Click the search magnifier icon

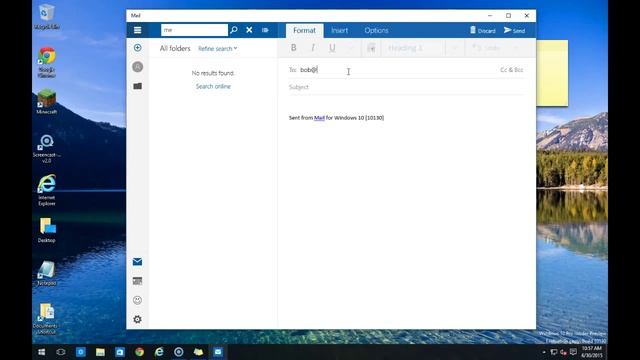(234, 30)
